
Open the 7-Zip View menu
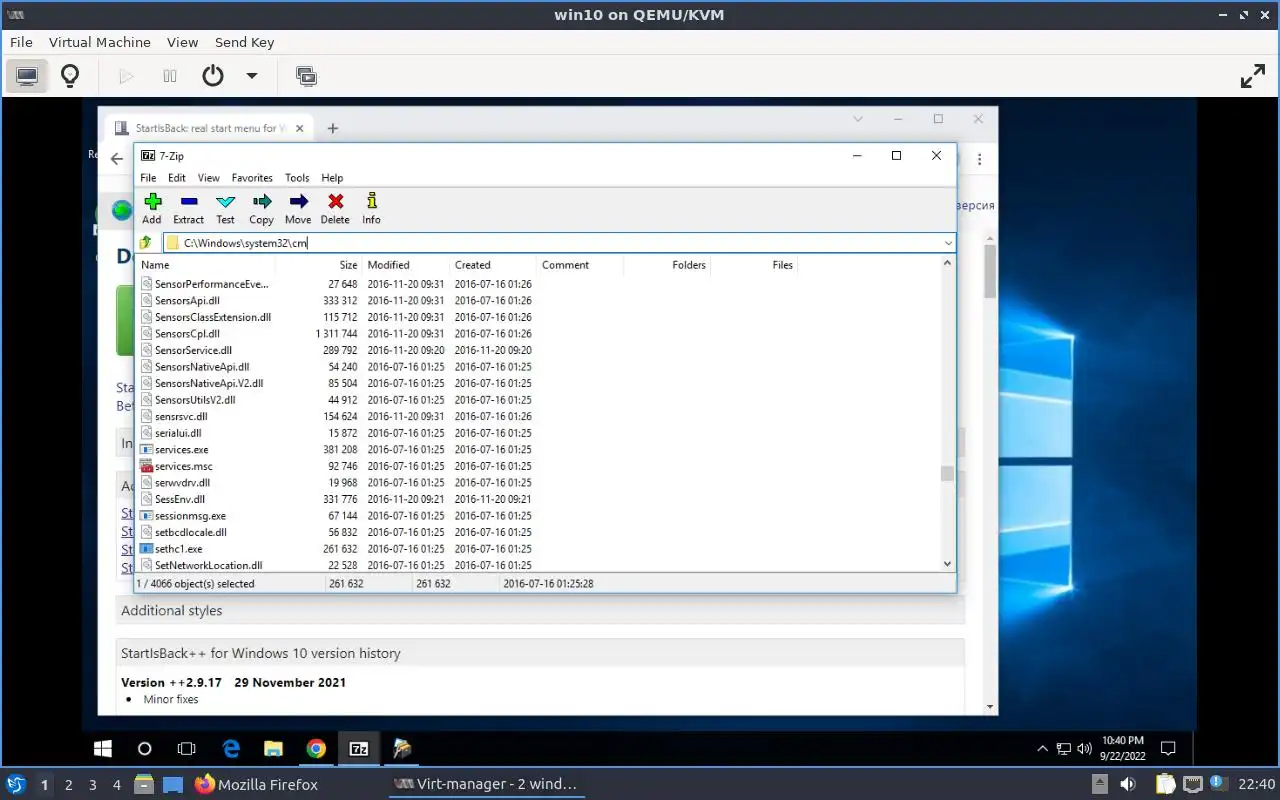coord(208,178)
